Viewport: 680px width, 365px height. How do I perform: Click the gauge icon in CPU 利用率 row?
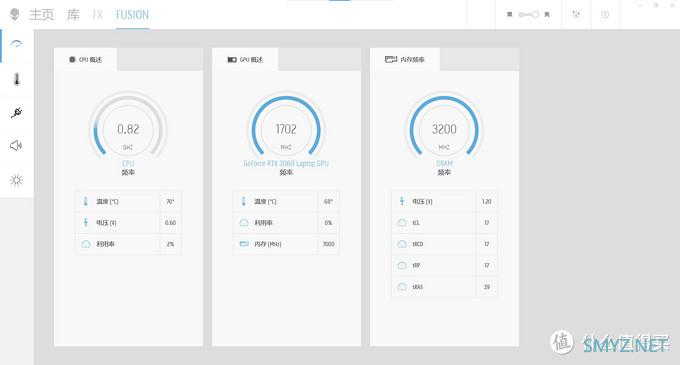point(86,244)
